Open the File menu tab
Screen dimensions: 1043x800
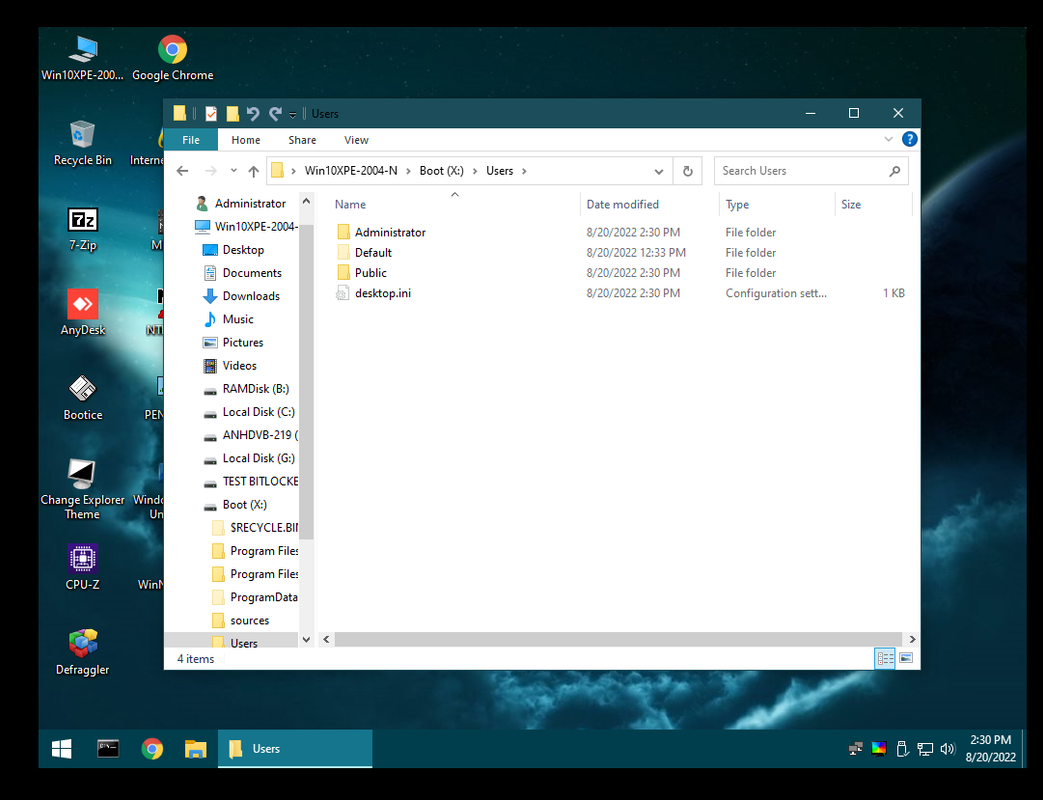(191, 140)
